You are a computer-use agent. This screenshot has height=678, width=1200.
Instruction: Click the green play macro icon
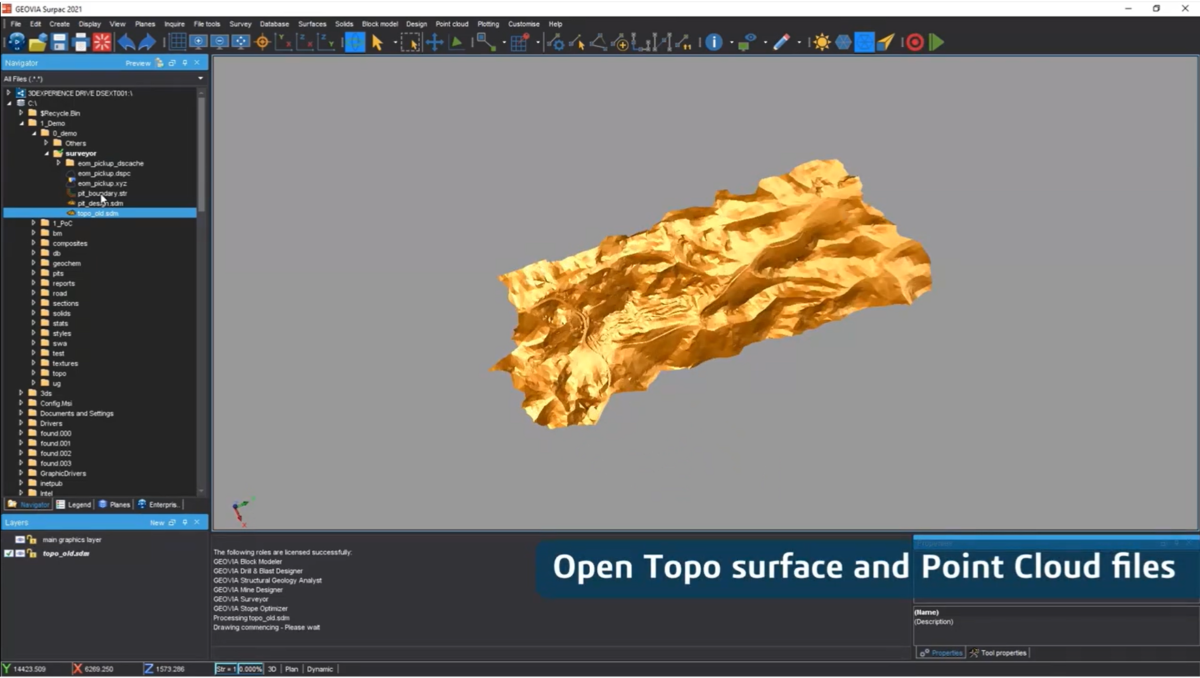coord(936,42)
